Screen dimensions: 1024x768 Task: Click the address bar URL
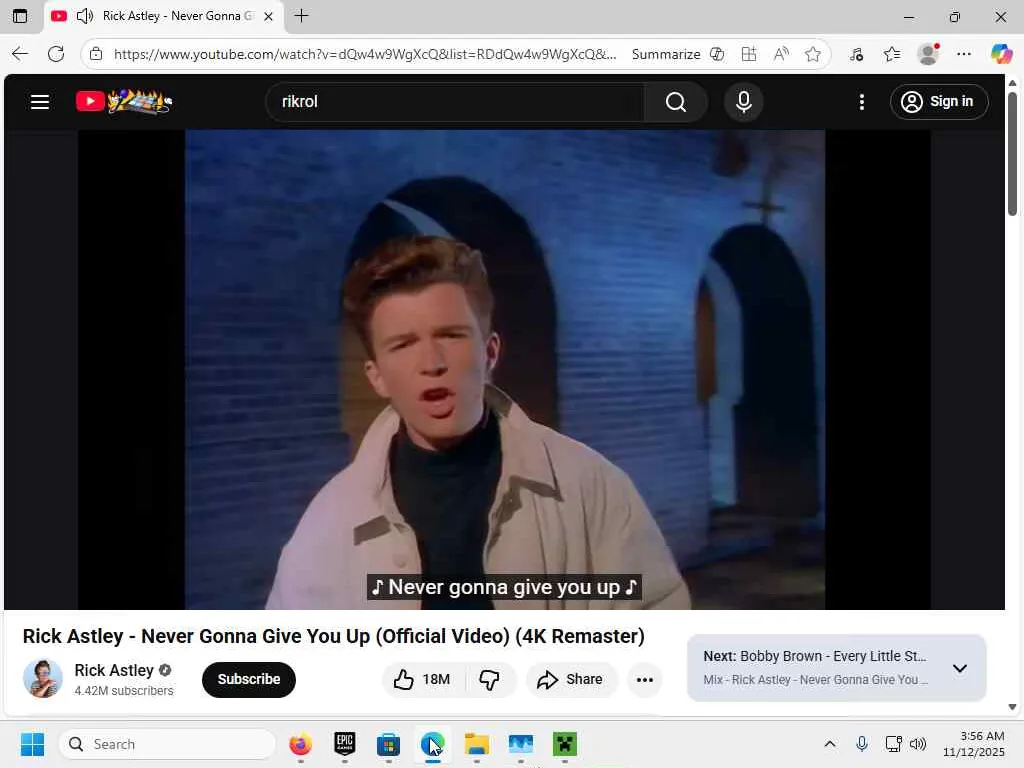coord(364,54)
